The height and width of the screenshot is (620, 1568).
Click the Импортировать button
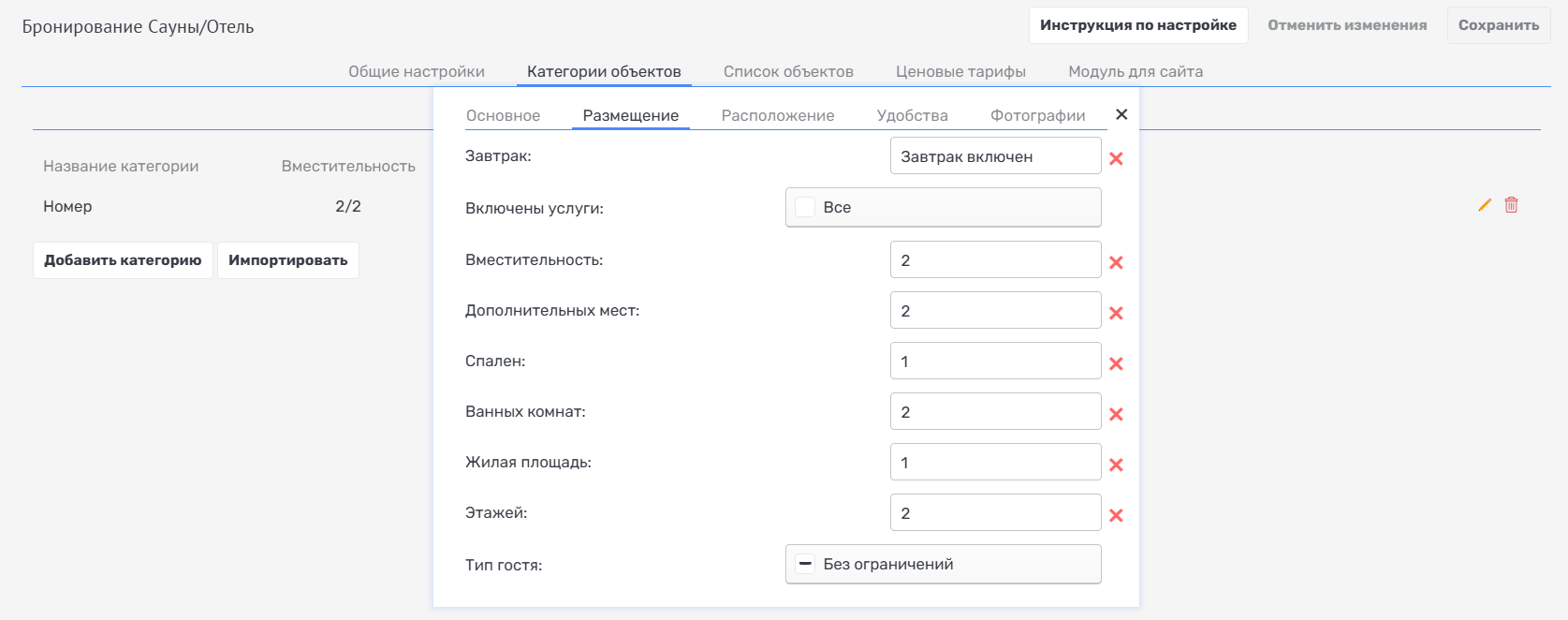288,260
